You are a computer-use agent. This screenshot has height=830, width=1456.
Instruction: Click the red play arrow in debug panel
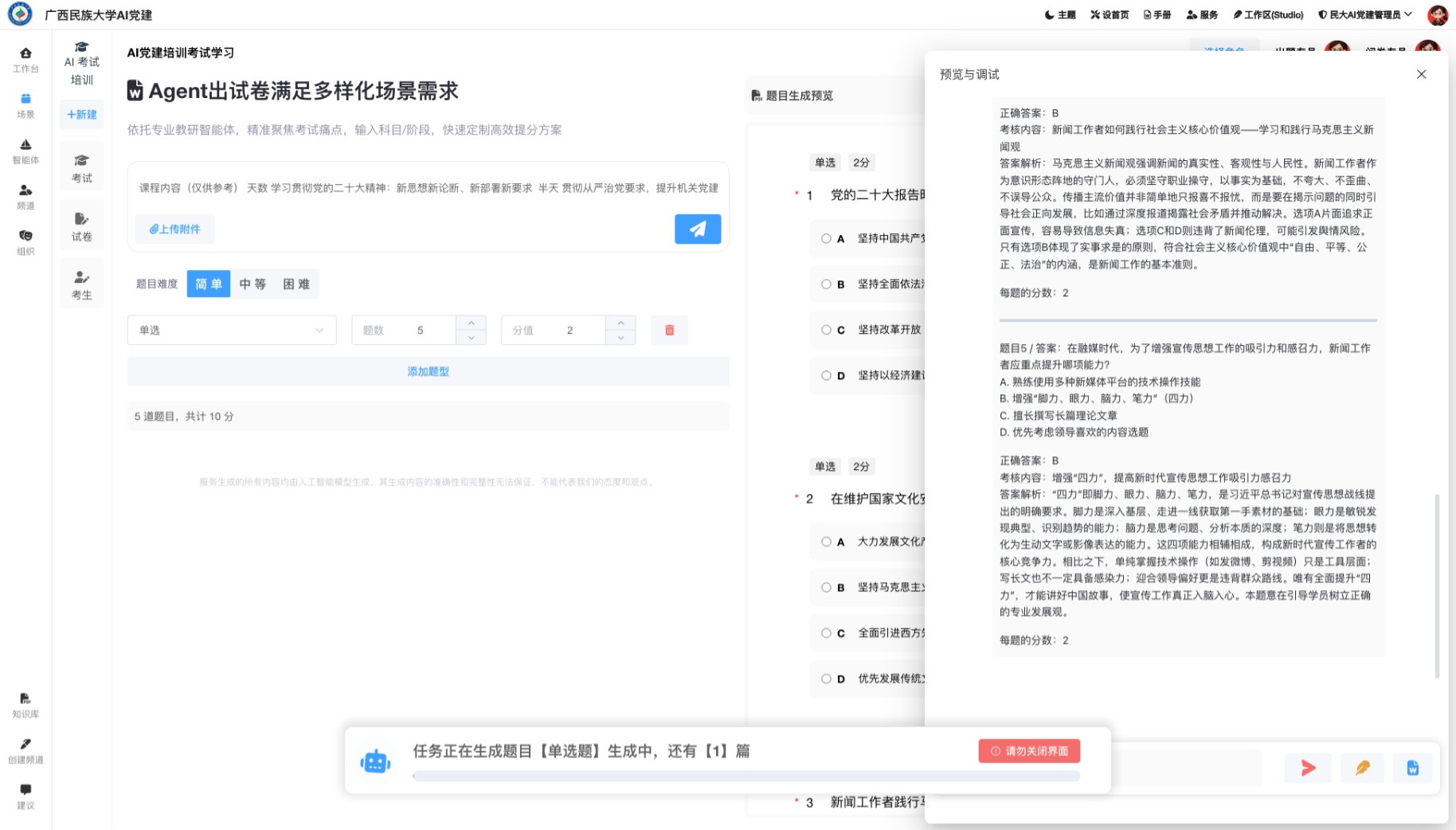(x=1308, y=768)
